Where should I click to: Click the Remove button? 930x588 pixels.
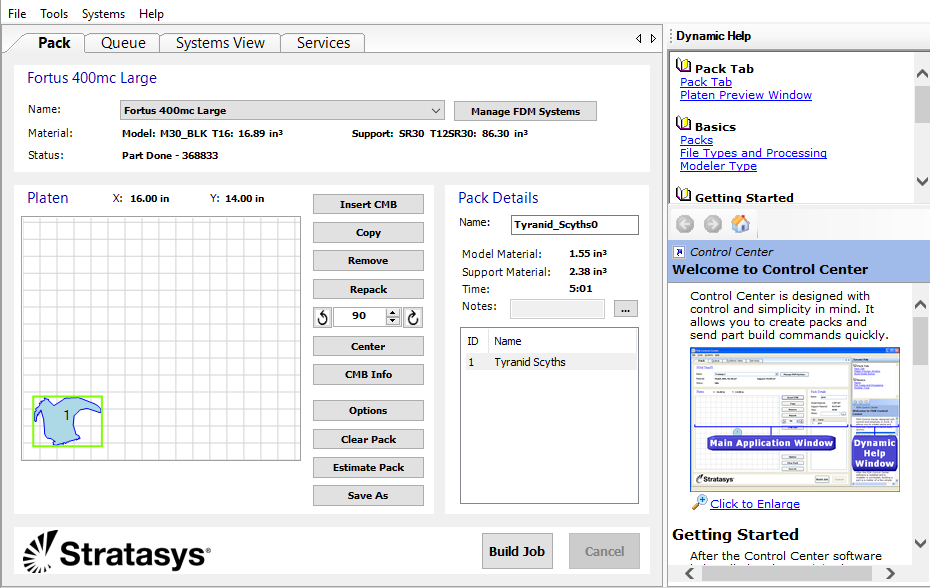tap(368, 260)
